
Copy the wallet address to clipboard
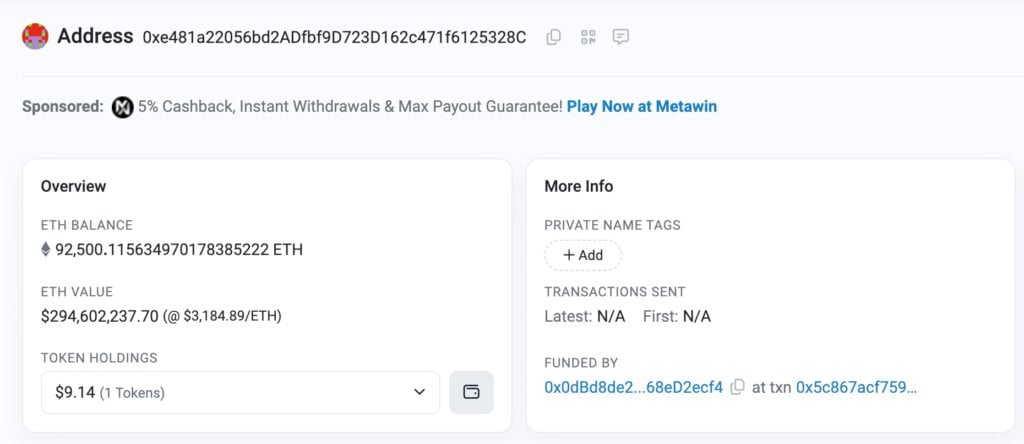pyautogui.click(x=553, y=37)
